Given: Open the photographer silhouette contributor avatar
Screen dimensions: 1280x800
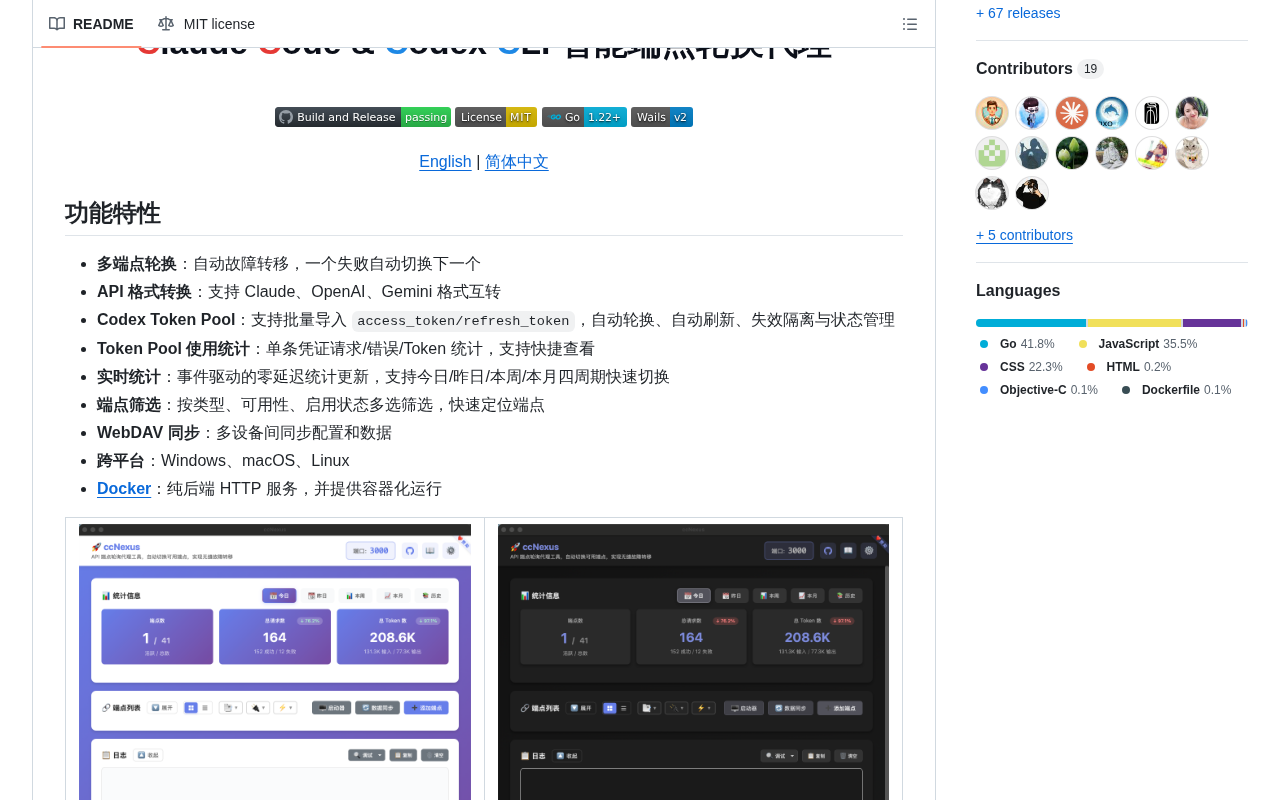Looking at the screenshot, I should point(1032,153).
